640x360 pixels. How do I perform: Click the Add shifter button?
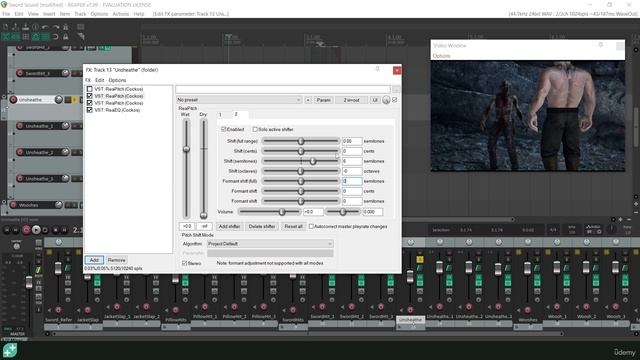tap(229, 226)
